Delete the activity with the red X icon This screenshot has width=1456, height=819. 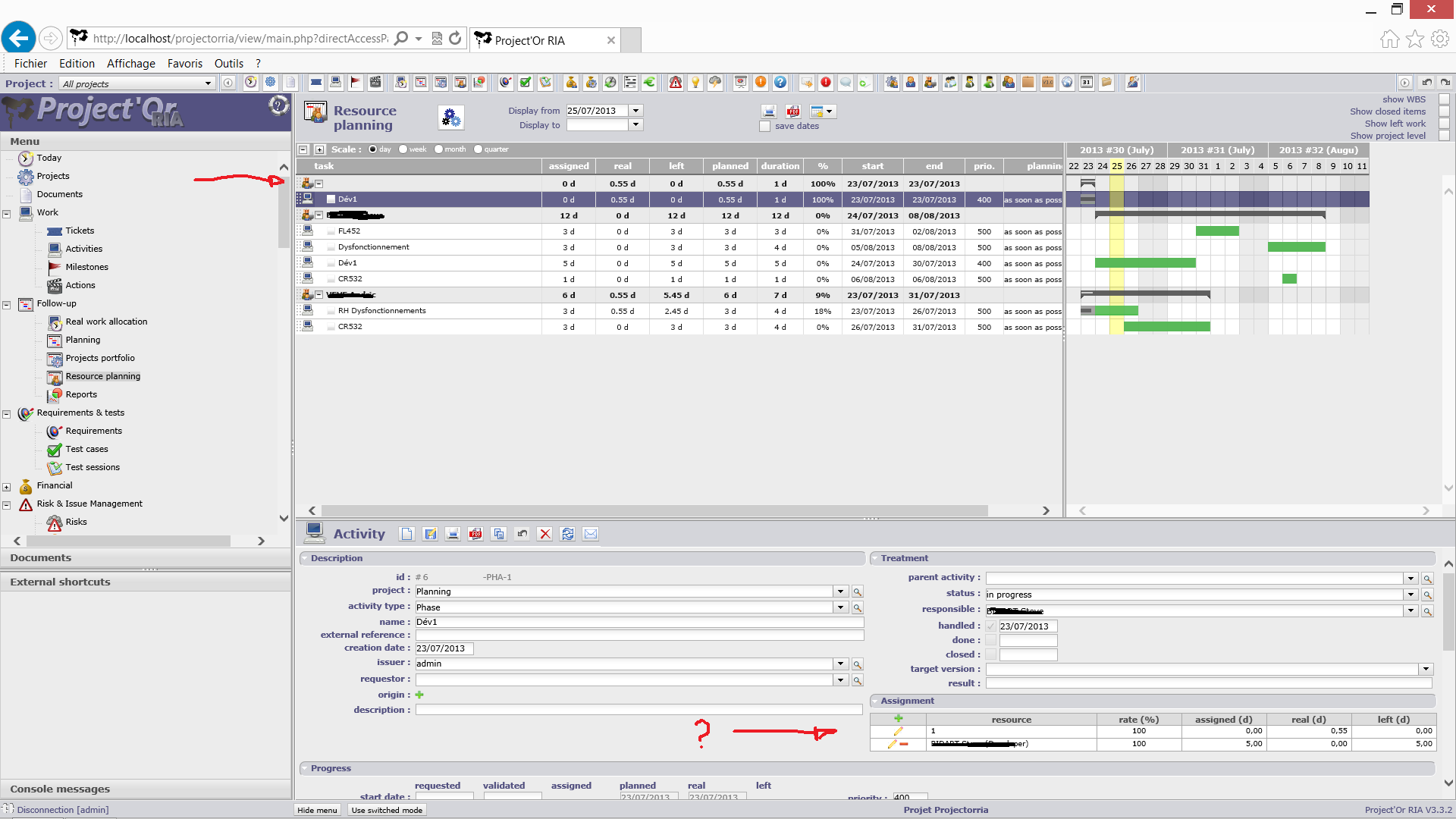tap(544, 534)
